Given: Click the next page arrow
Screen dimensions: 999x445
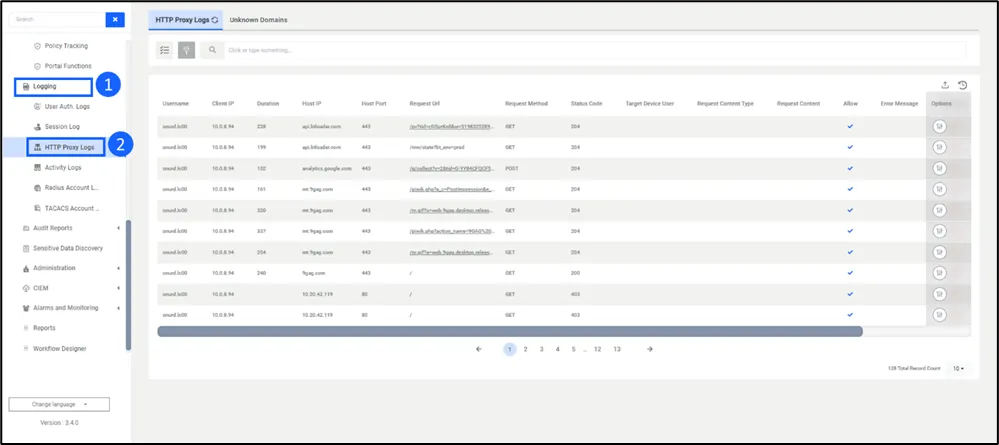Looking at the screenshot, I should click(650, 349).
